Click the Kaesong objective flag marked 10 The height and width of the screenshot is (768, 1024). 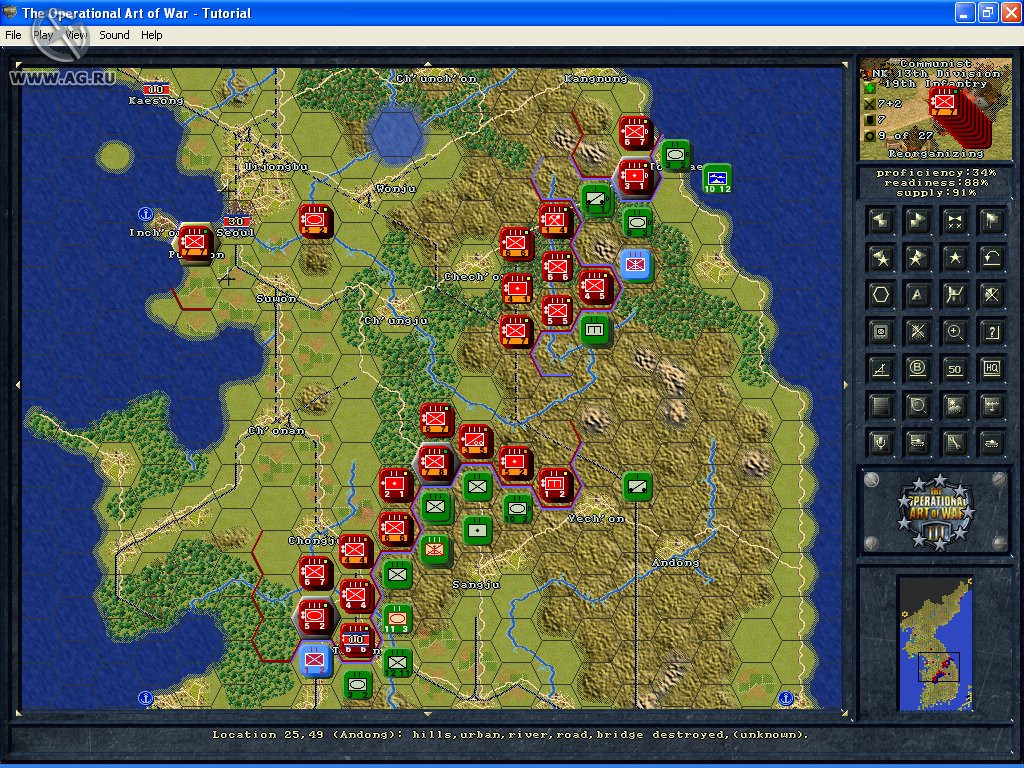[155, 89]
